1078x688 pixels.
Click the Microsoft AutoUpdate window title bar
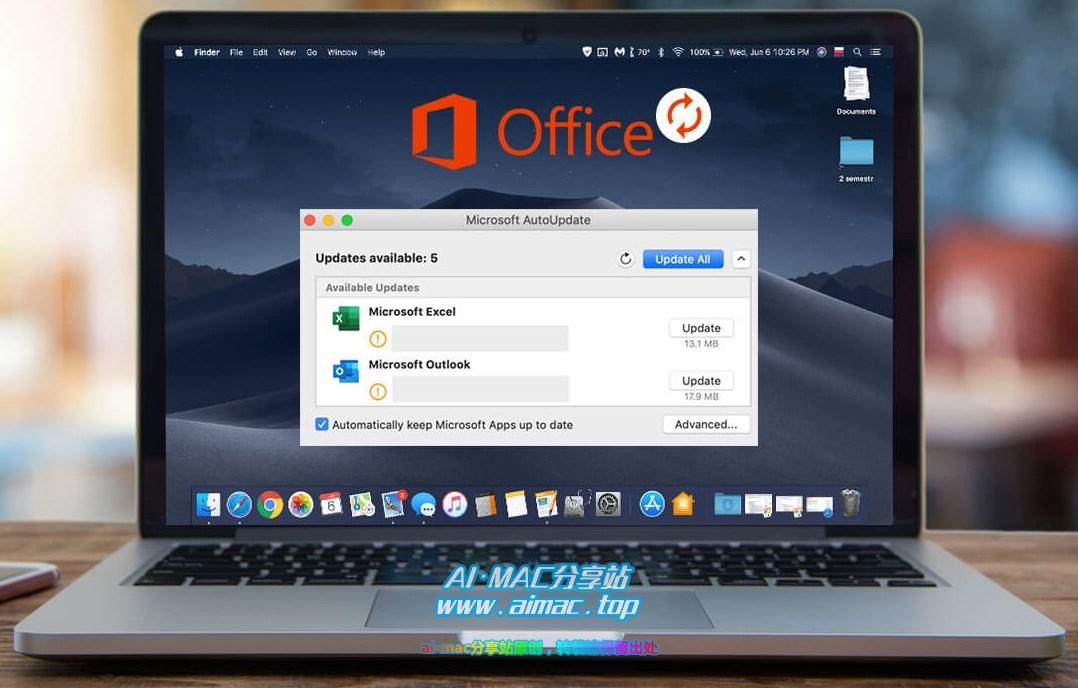[529, 220]
